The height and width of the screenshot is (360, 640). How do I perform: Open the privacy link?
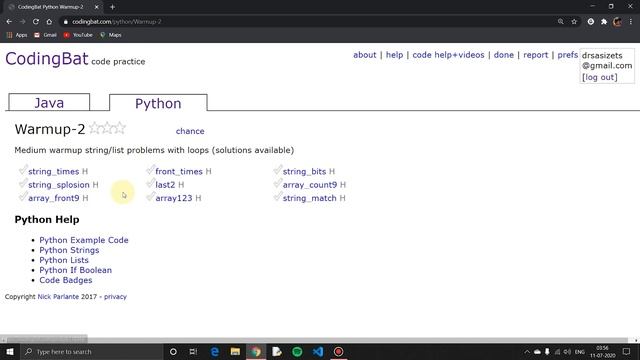coord(115,297)
